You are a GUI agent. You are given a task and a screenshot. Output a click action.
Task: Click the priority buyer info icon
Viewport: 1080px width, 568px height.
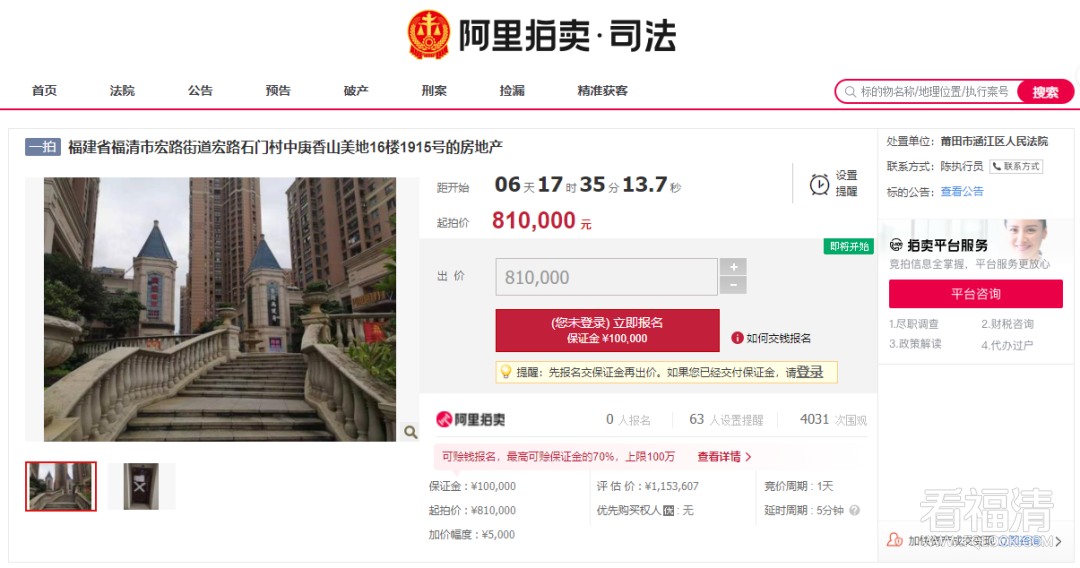point(668,511)
